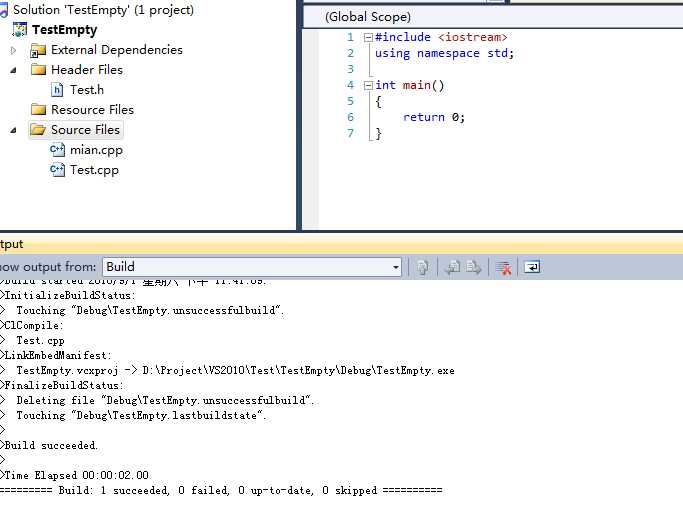Click line number 3 in the editor
Image resolution: width=683 pixels, height=513 pixels.
coord(350,69)
